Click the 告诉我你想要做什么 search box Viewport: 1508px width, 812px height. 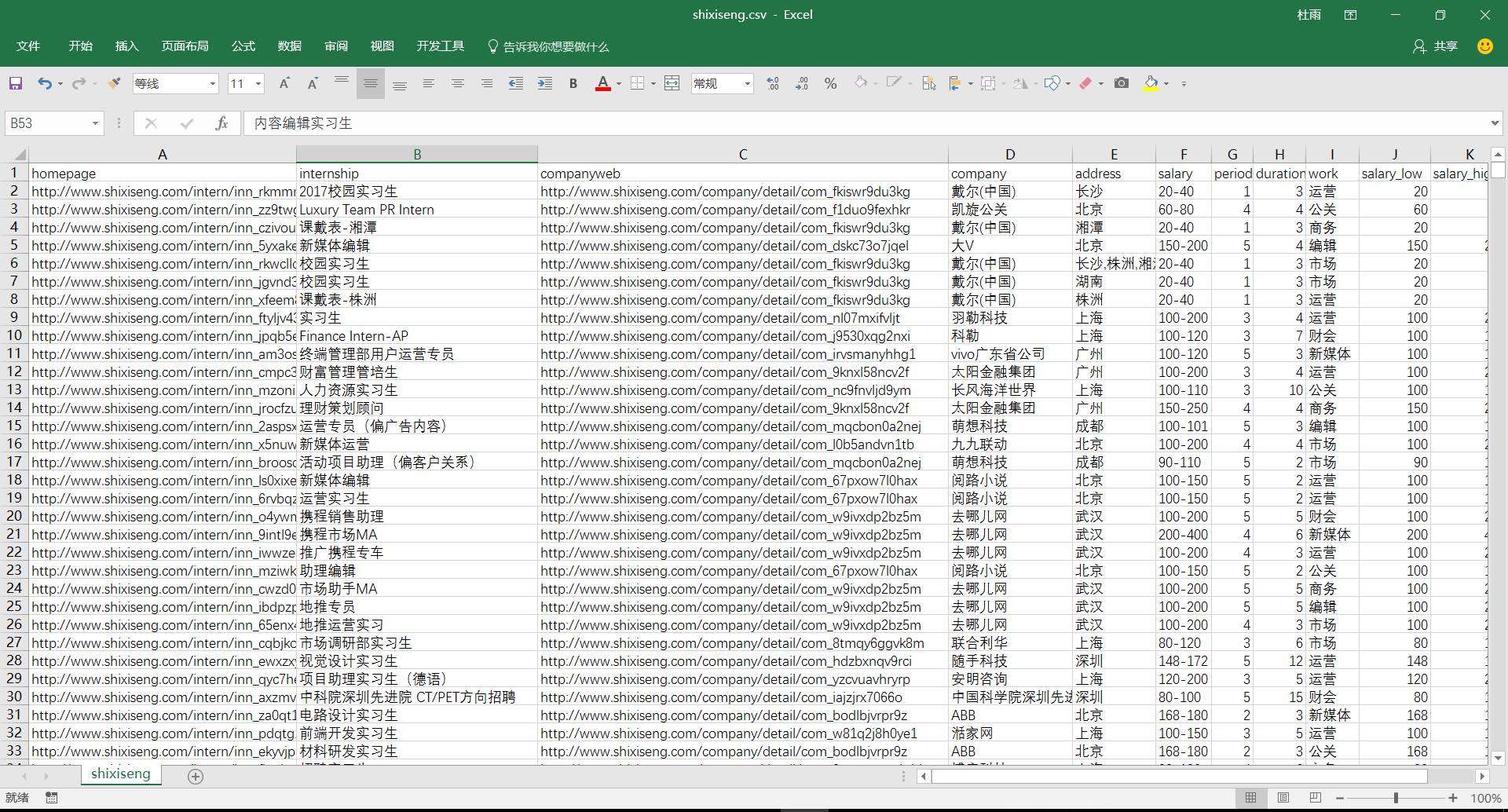(x=548, y=46)
